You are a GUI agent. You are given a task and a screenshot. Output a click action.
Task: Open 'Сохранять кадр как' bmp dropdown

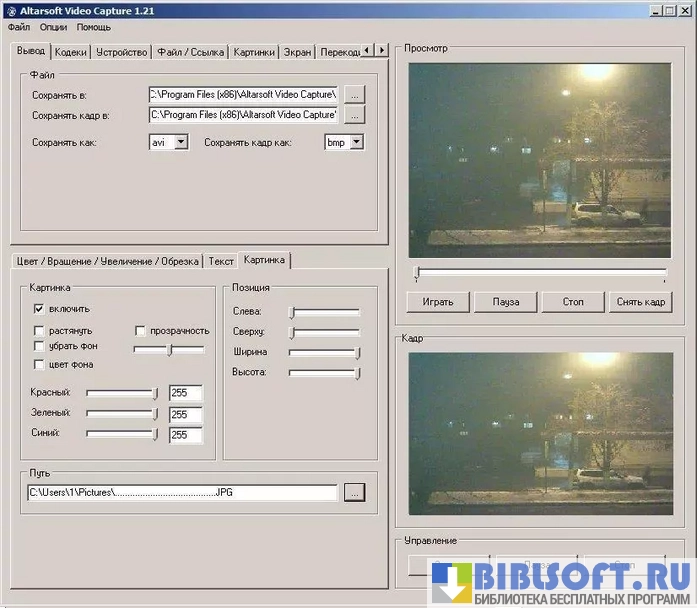point(356,143)
